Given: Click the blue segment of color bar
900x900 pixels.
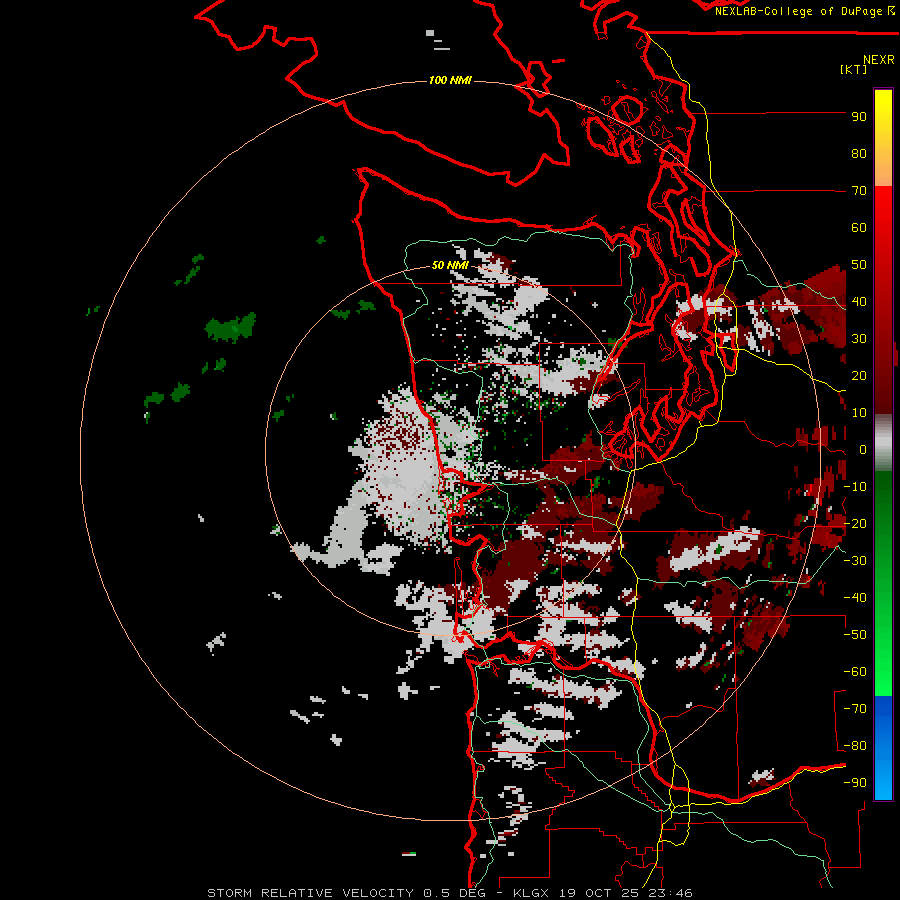Looking at the screenshot, I should 883,748.
